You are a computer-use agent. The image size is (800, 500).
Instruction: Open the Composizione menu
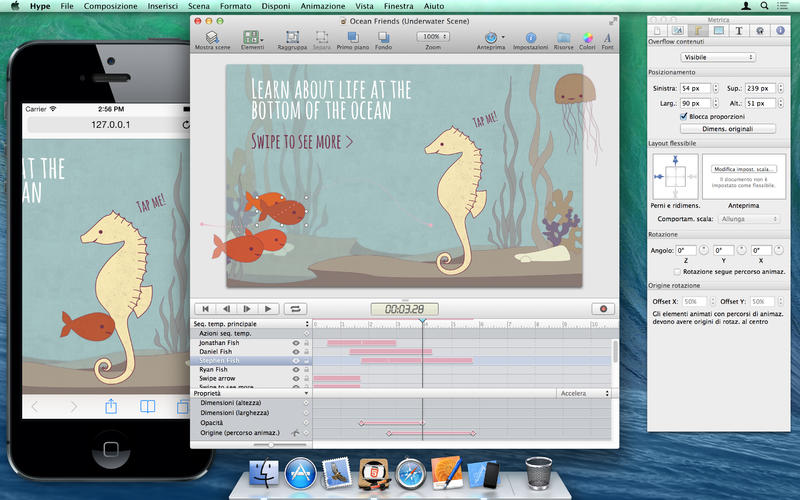point(111,6)
